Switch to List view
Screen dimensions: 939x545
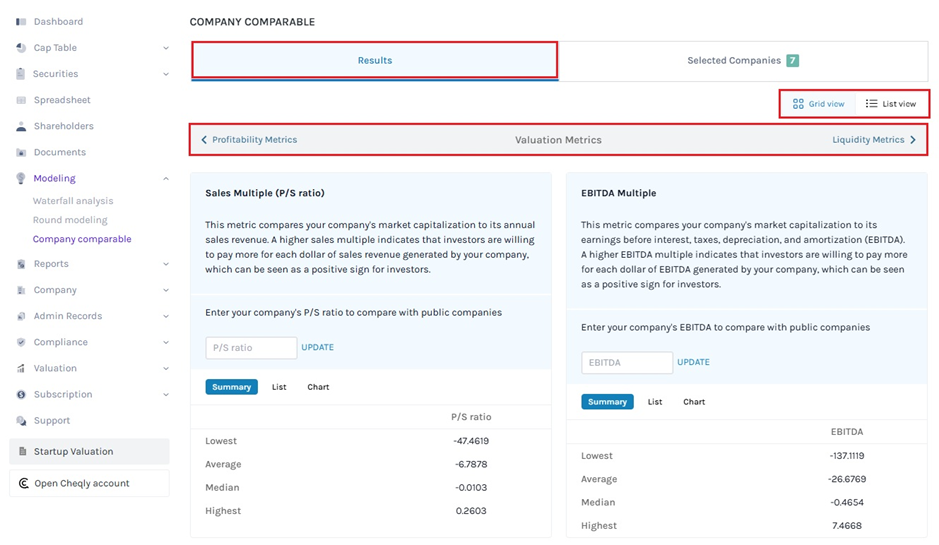(891, 104)
